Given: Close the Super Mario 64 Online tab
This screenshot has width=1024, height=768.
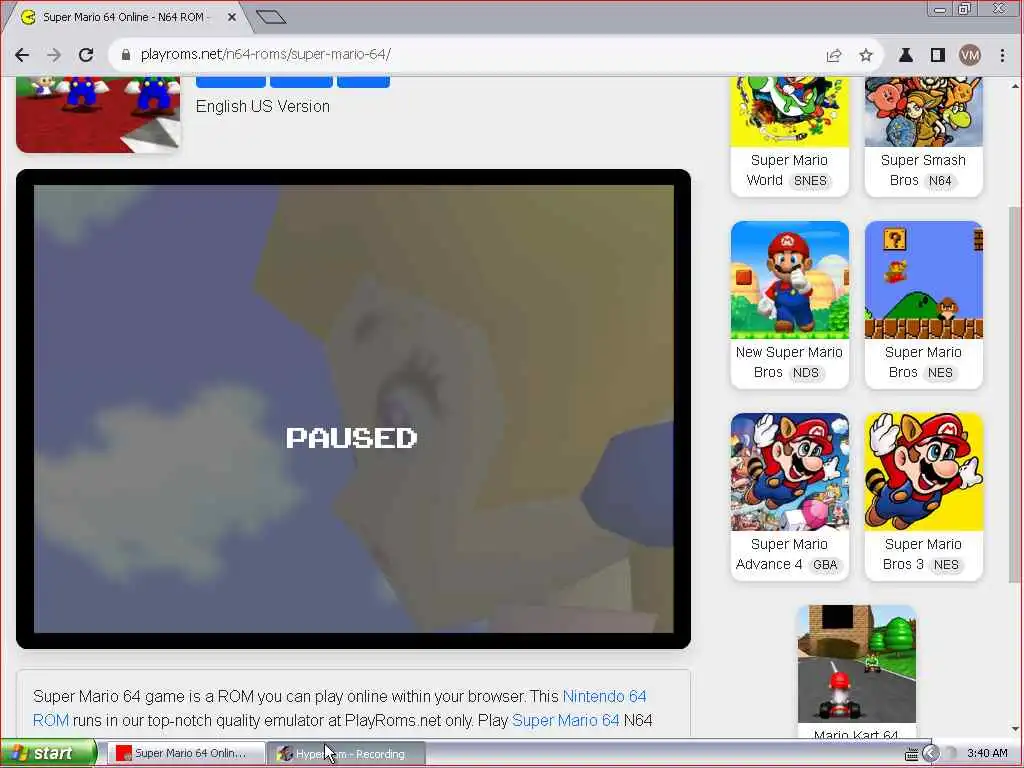Looking at the screenshot, I should click(232, 18).
